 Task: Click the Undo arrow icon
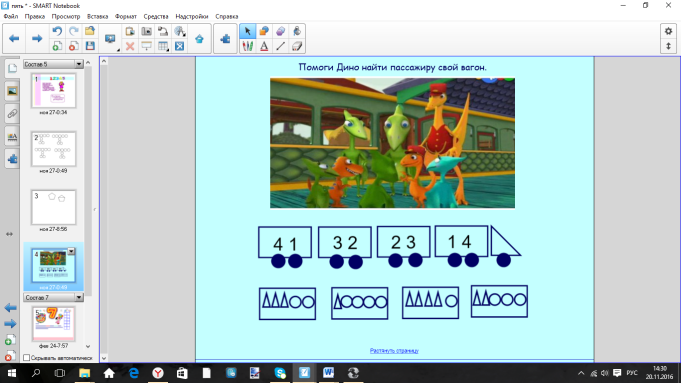click(x=57, y=31)
